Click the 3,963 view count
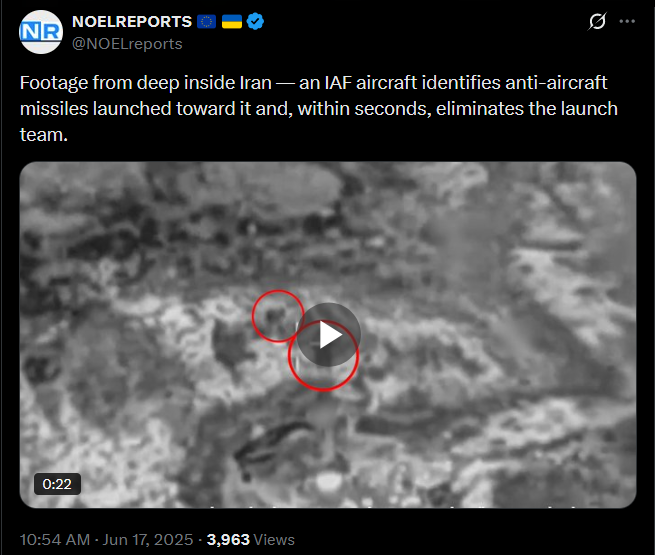The height and width of the screenshot is (555, 655). (x=228, y=540)
